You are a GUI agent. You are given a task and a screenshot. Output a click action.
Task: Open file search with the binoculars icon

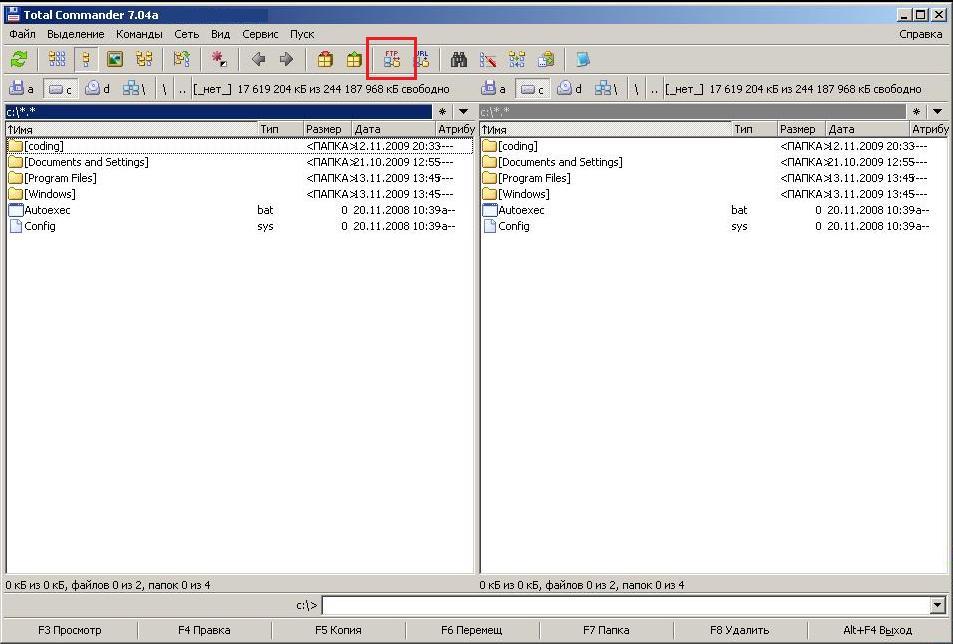click(459, 60)
